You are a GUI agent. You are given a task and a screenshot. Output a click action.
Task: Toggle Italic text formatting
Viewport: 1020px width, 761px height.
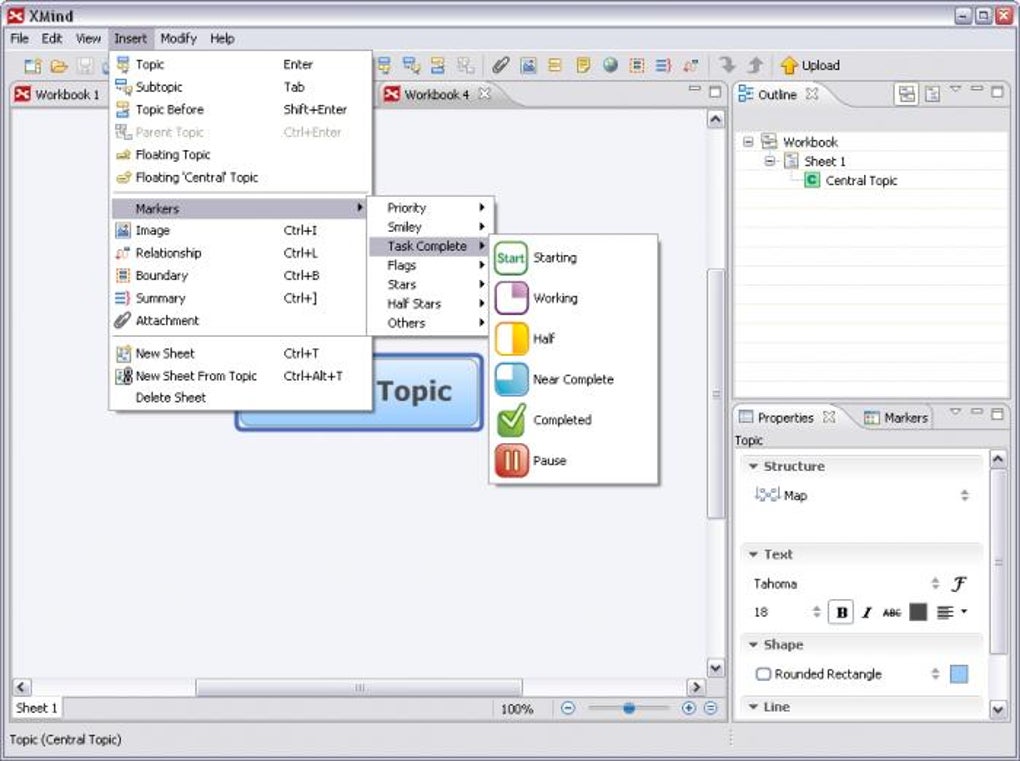tap(866, 613)
